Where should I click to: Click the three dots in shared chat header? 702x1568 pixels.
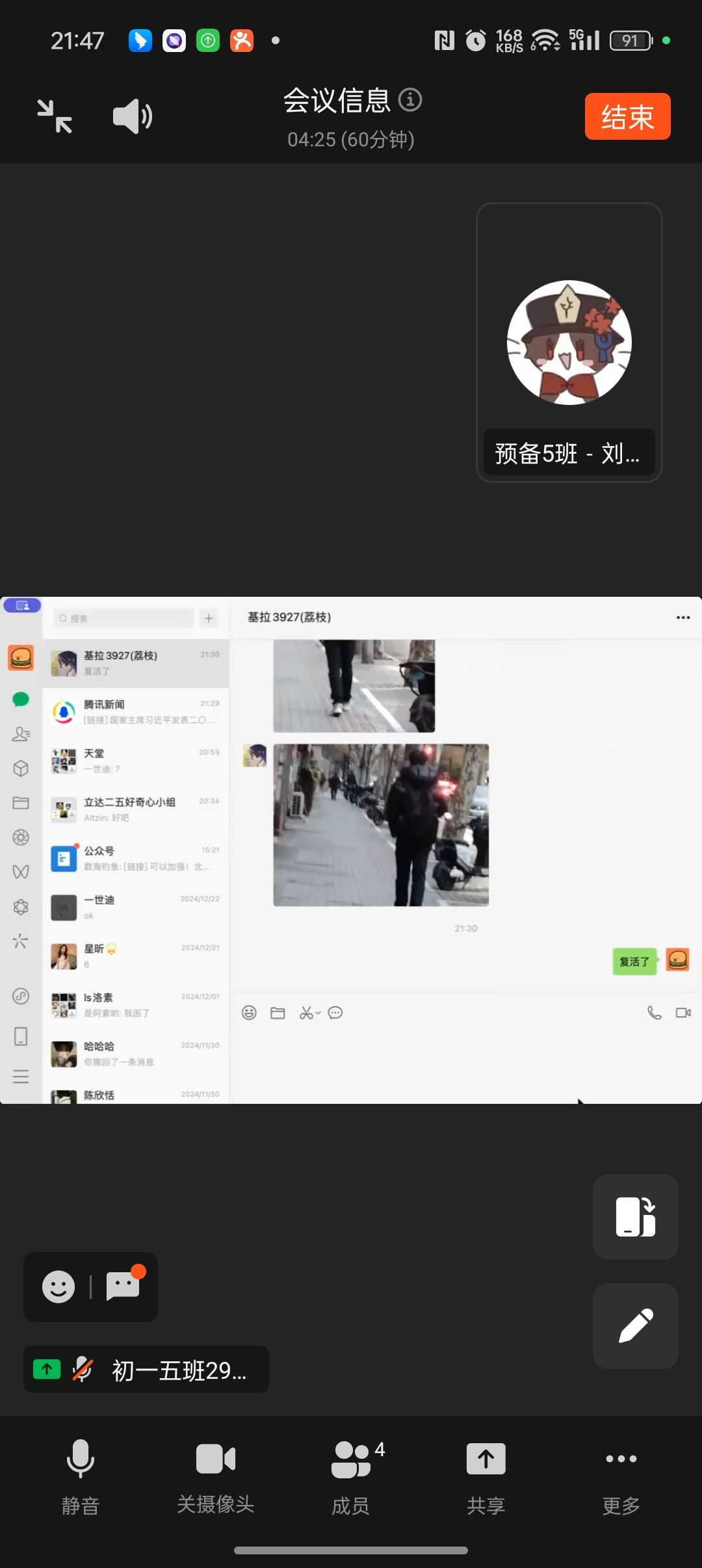click(x=682, y=618)
